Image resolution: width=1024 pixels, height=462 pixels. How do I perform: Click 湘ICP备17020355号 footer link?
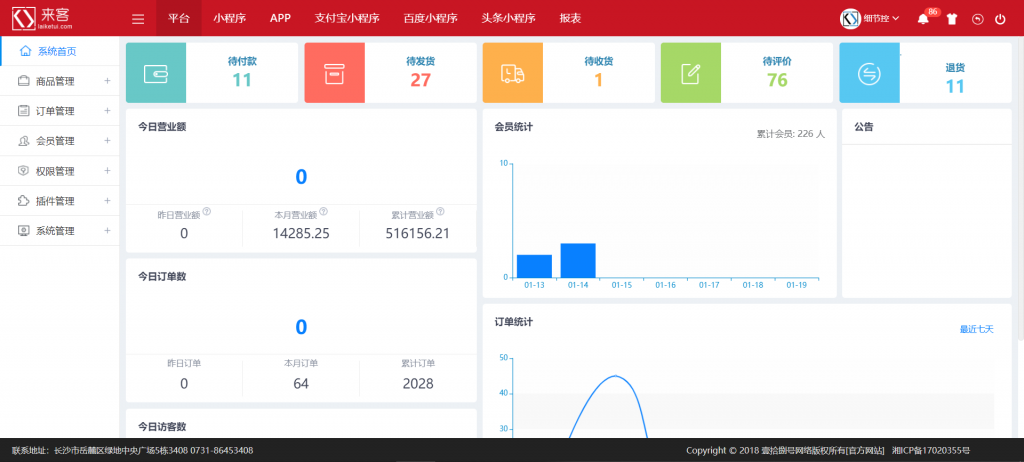coord(931,450)
